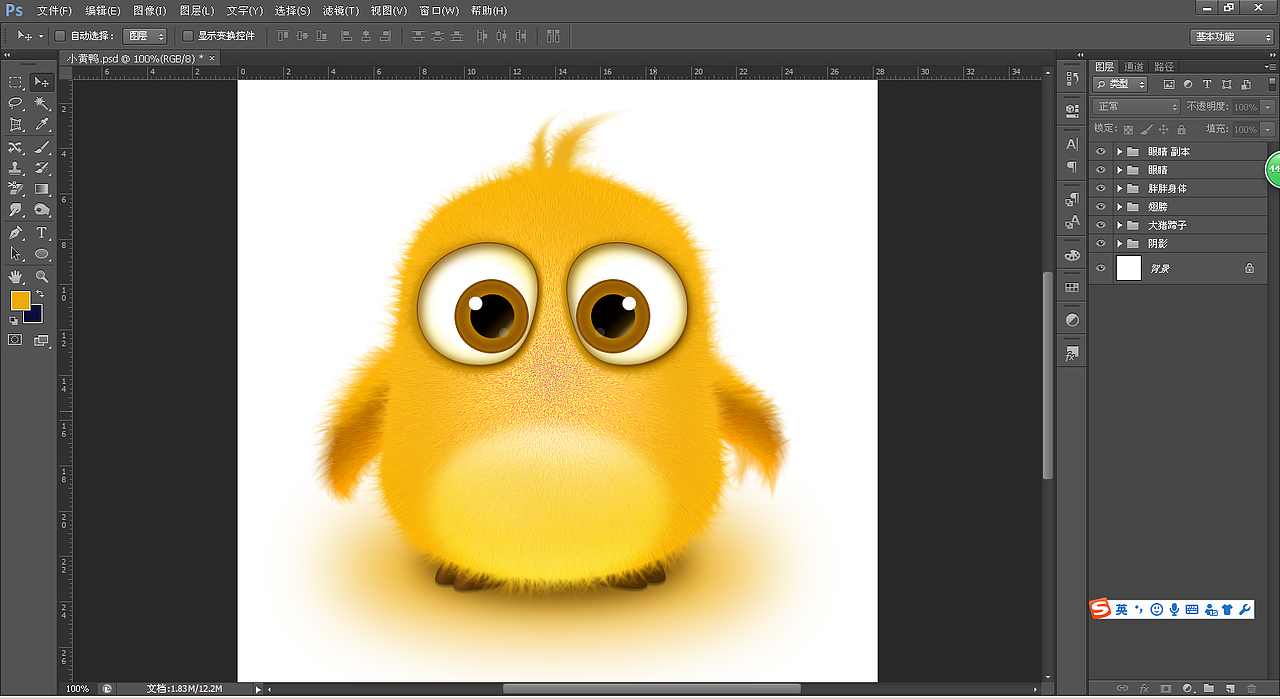The image size is (1280, 699).
Task: Swap foreground and background colors
Action: pyautogui.click(x=40, y=295)
